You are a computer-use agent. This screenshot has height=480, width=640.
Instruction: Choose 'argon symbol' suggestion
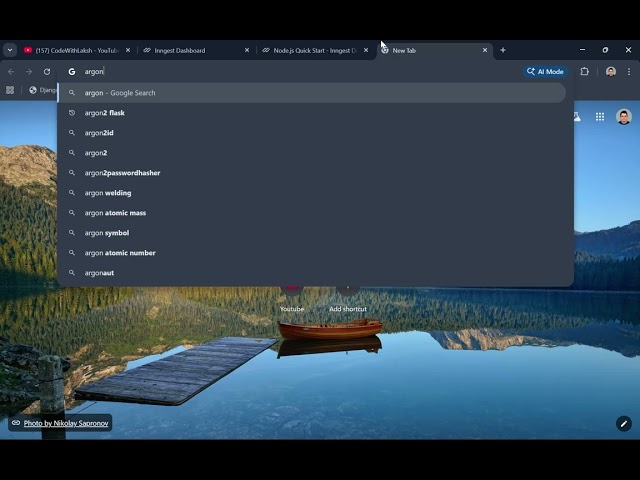312,233
